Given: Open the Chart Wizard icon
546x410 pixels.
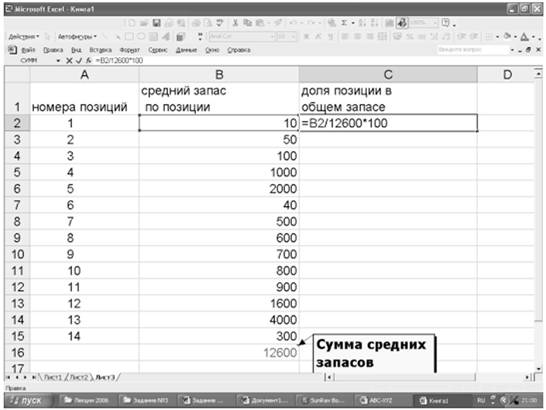Looking at the screenshot, I should tap(388, 23).
